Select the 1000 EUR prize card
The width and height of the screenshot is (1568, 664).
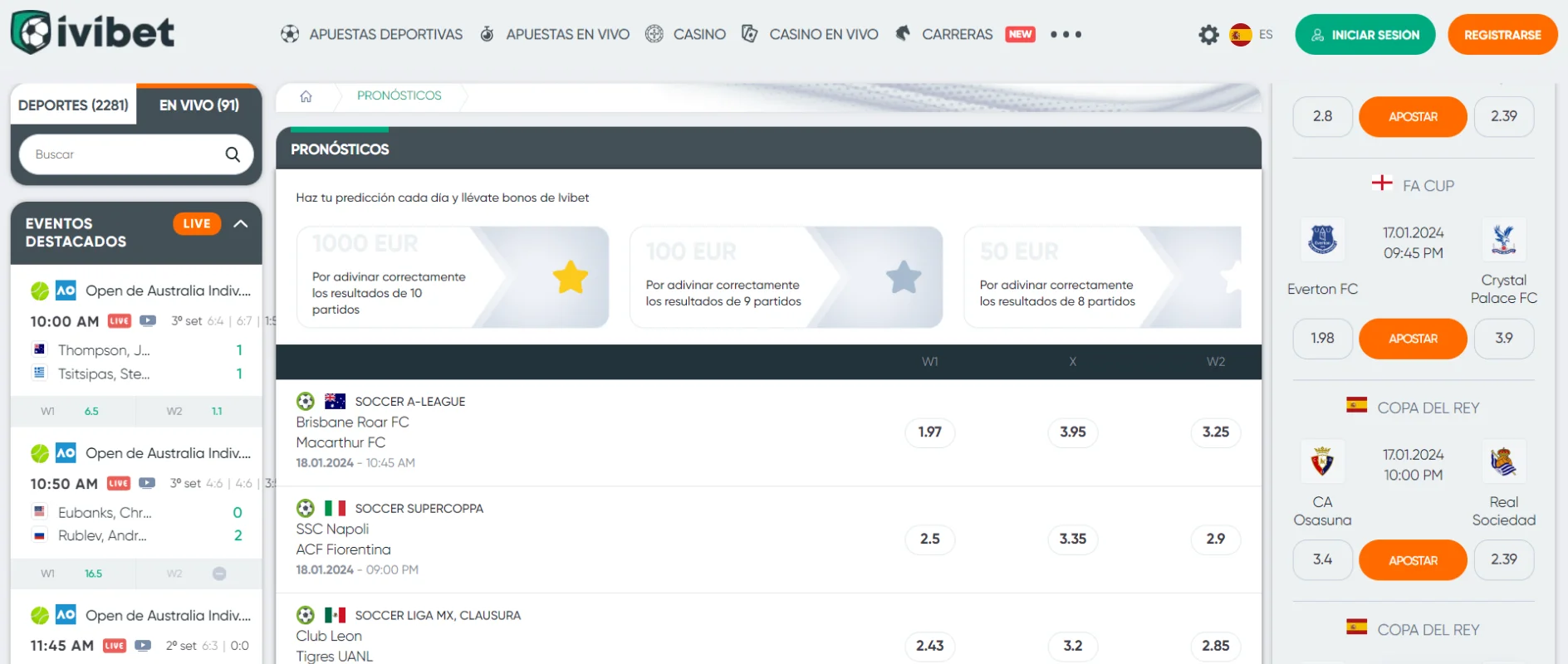pyautogui.click(x=453, y=277)
